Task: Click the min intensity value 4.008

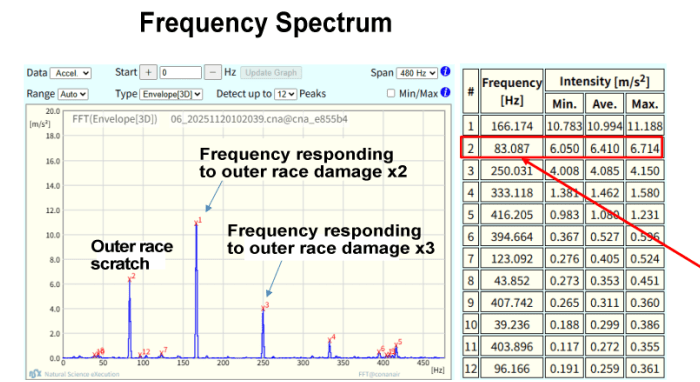Action: click(564, 170)
